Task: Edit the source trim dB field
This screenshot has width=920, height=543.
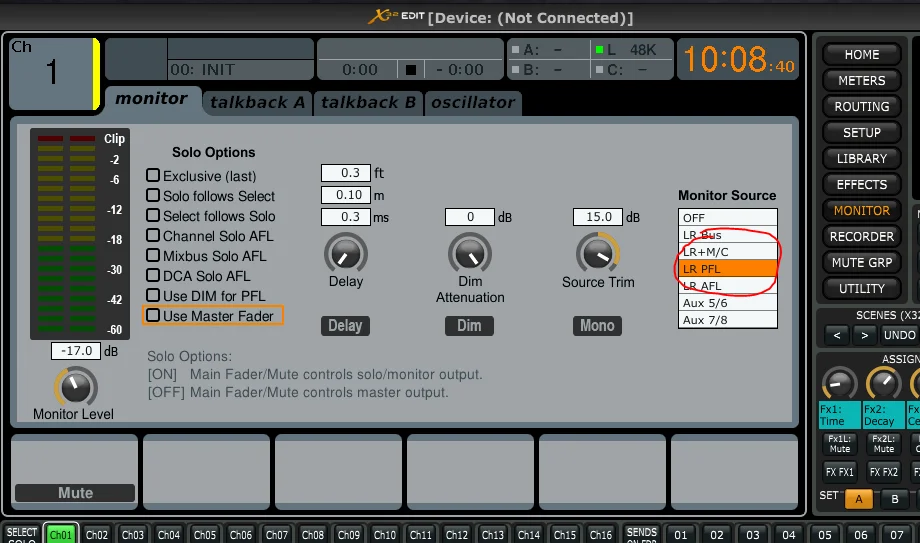Action: [598, 217]
